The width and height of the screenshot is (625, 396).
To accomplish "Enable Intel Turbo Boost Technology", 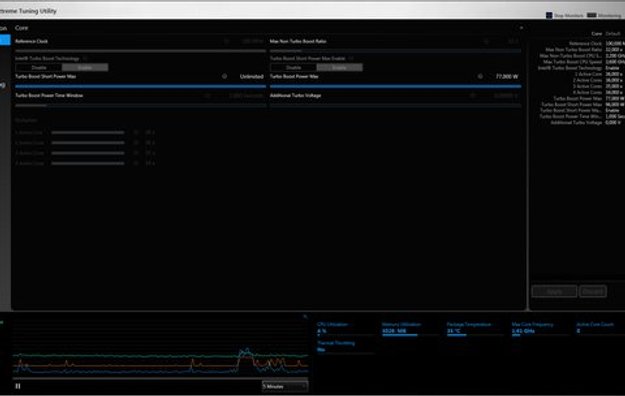I will click(85, 67).
